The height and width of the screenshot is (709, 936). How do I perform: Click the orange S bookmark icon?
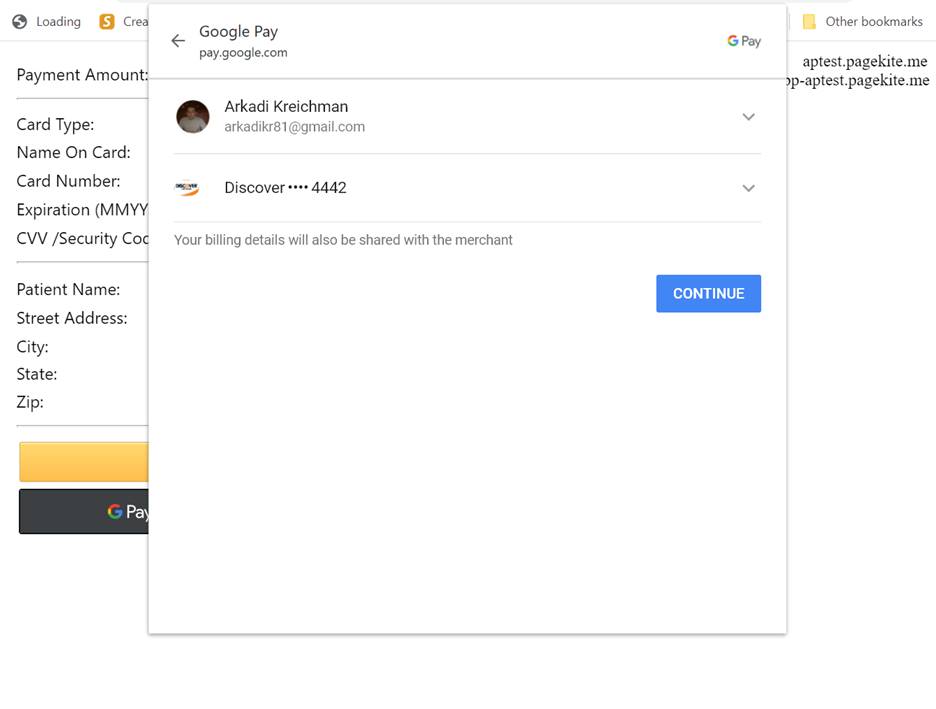[107, 21]
